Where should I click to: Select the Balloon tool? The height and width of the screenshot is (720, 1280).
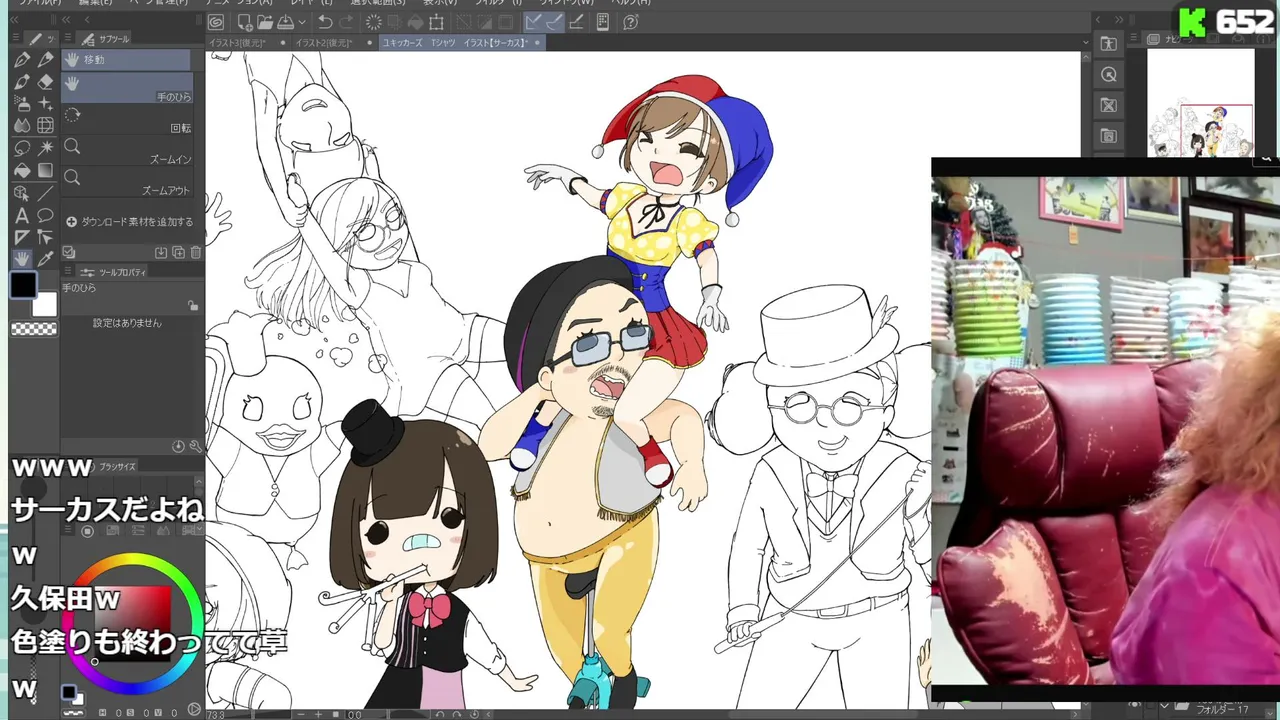(45, 215)
